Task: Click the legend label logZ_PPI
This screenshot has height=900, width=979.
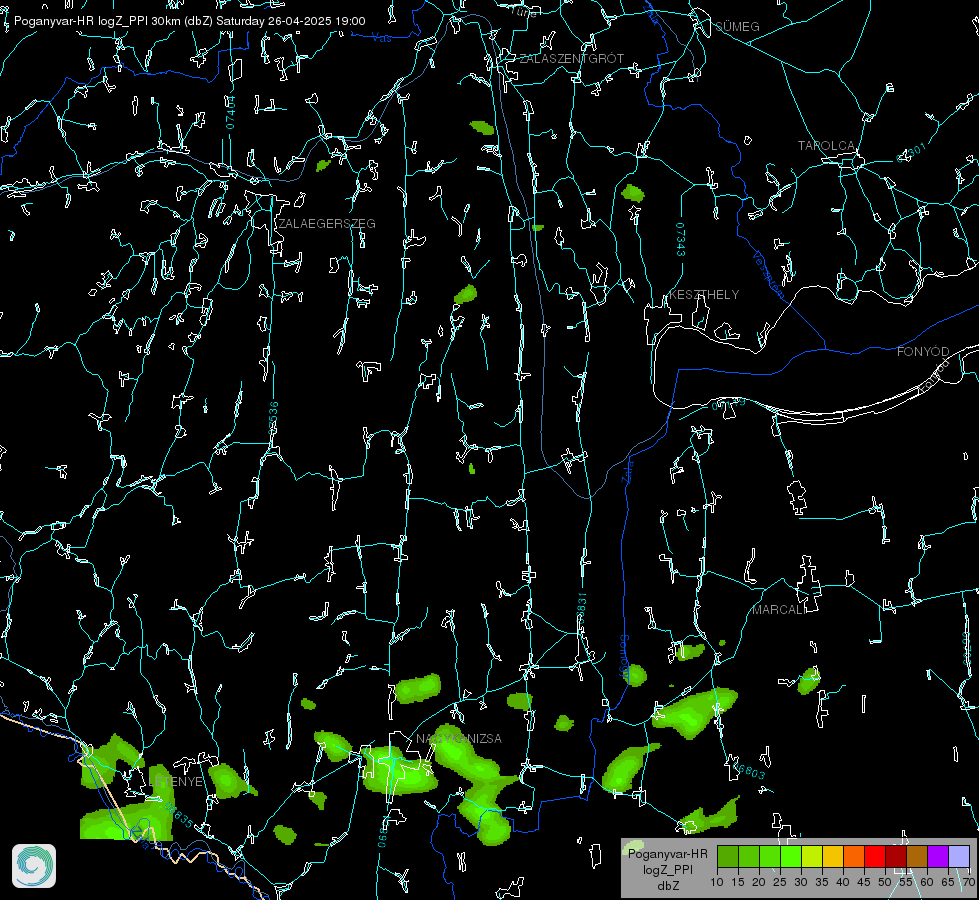Action: 668,869
